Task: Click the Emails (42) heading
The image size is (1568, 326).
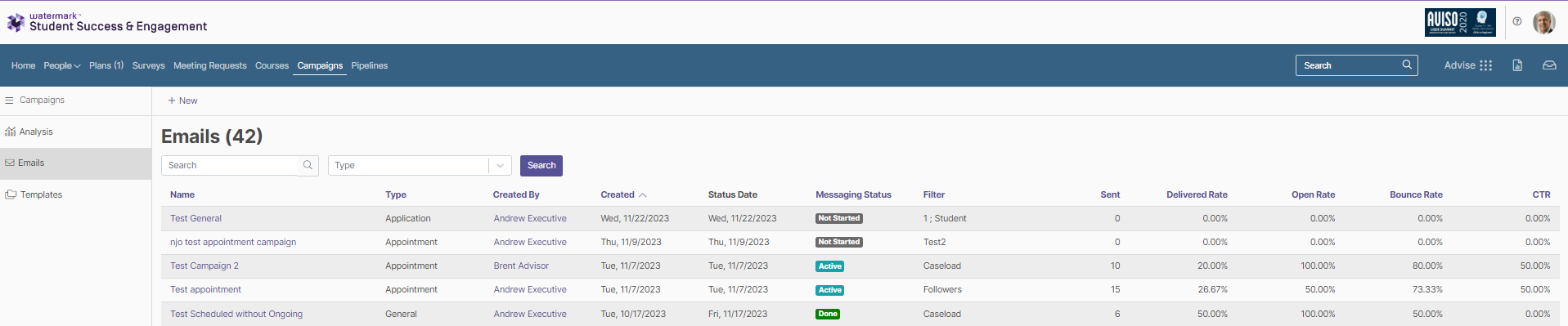Action: coord(212,136)
